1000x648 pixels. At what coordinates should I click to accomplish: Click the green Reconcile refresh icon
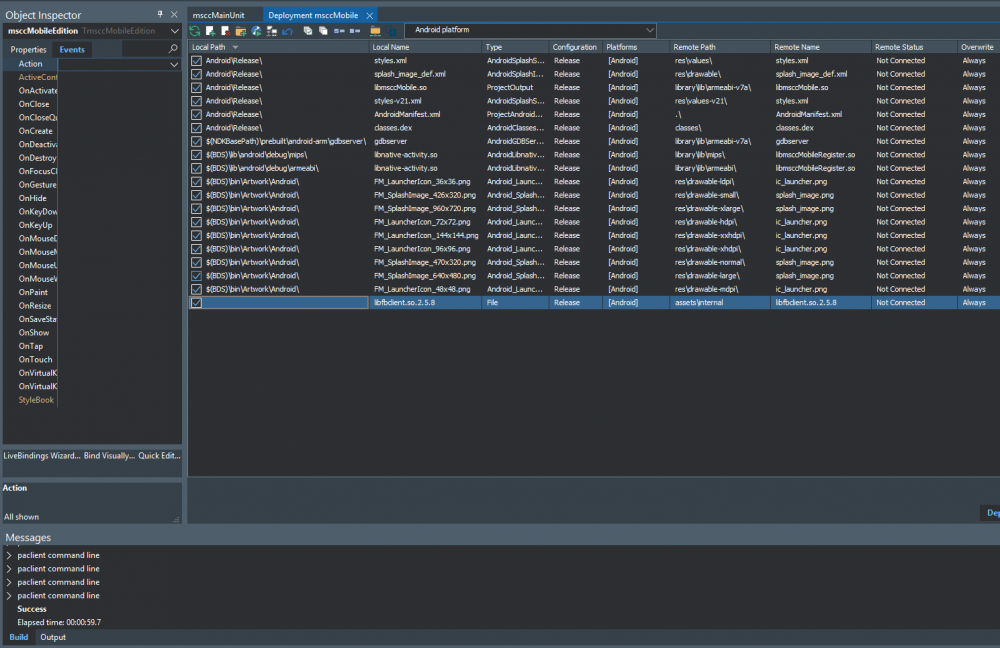coord(195,31)
